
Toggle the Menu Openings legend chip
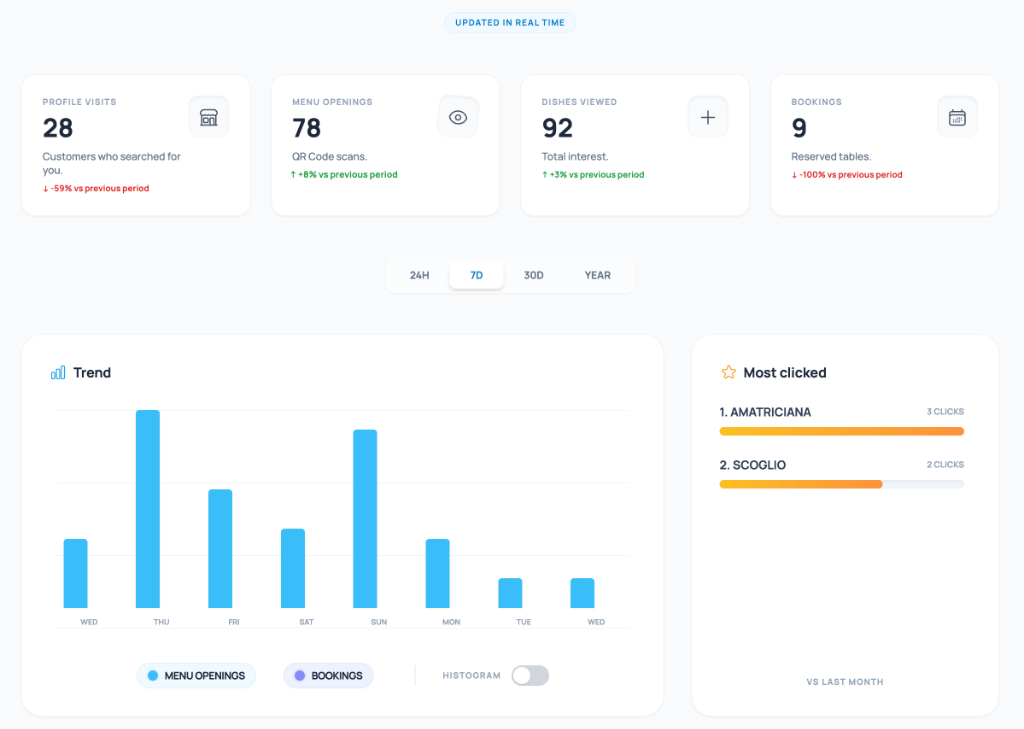(x=196, y=675)
